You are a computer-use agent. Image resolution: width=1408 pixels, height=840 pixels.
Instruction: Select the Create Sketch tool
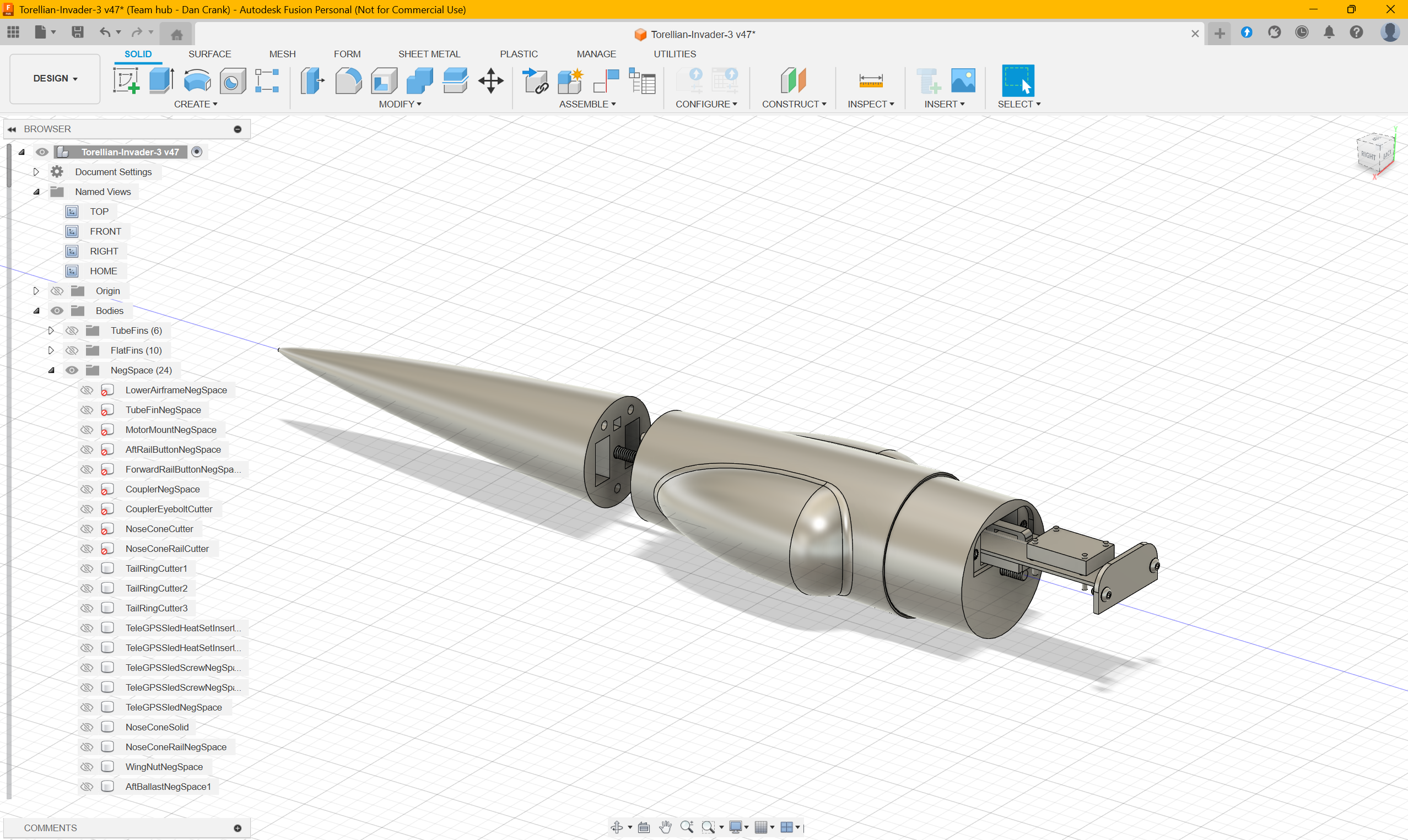pyautogui.click(x=126, y=81)
